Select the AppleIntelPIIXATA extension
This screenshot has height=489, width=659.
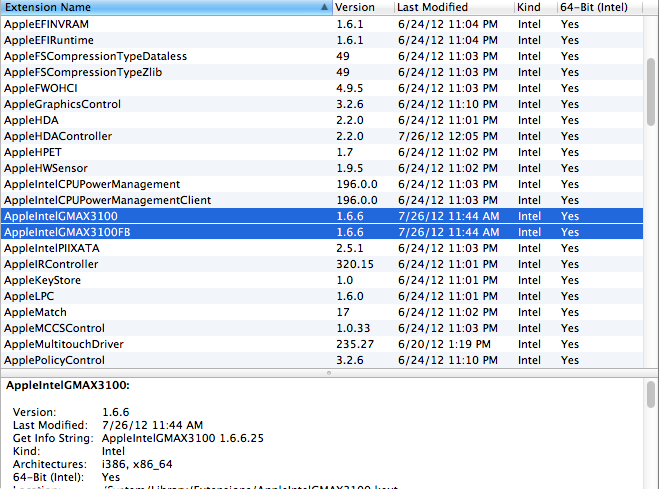[322, 248]
